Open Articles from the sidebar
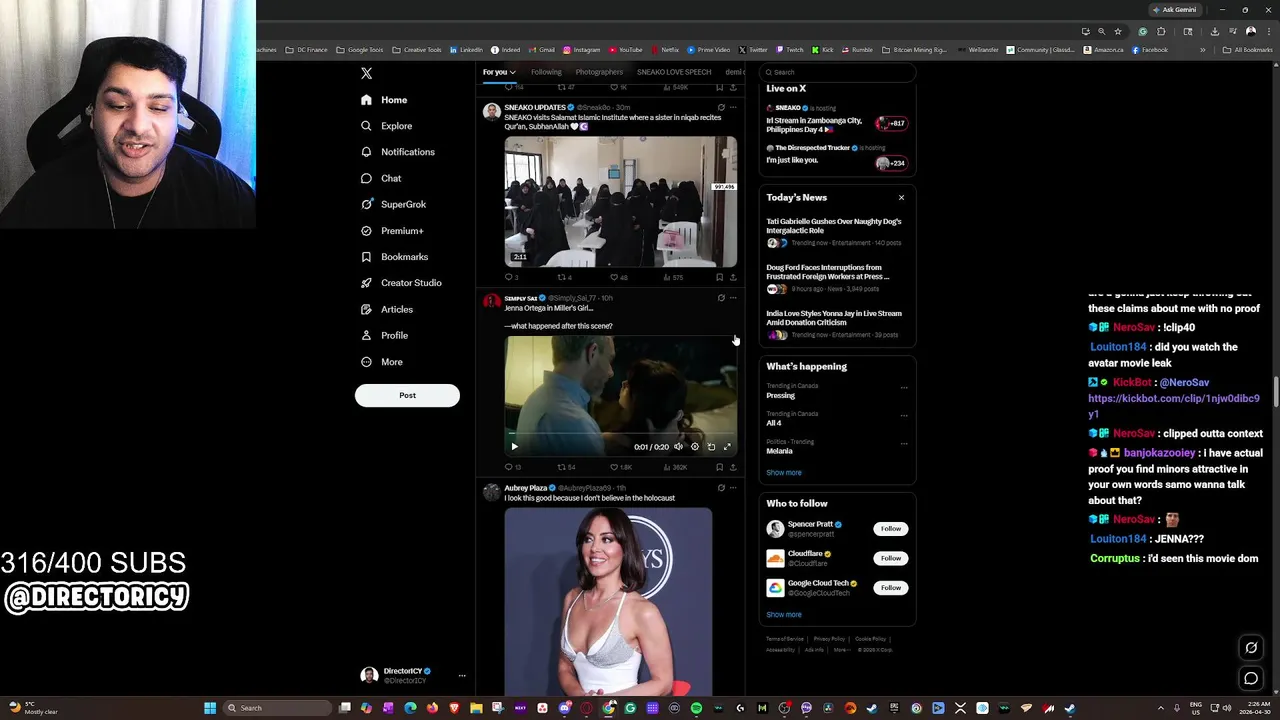 coord(386,309)
